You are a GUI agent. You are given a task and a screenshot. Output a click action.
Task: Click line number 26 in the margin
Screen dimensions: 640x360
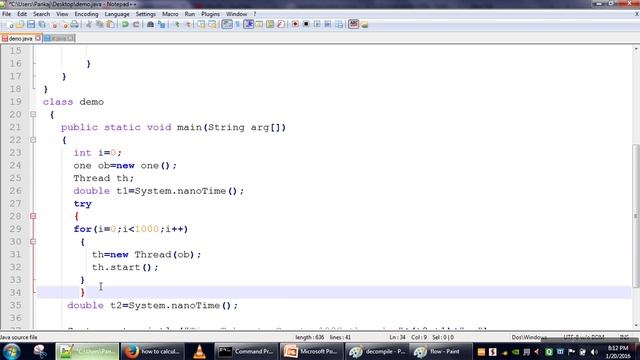[16, 191]
